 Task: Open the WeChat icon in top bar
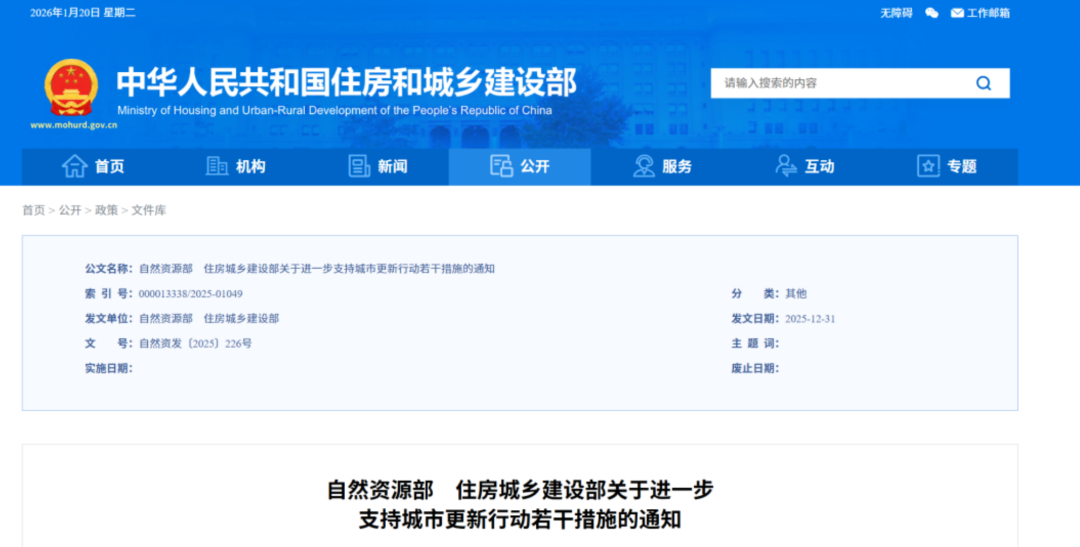click(932, 13)
